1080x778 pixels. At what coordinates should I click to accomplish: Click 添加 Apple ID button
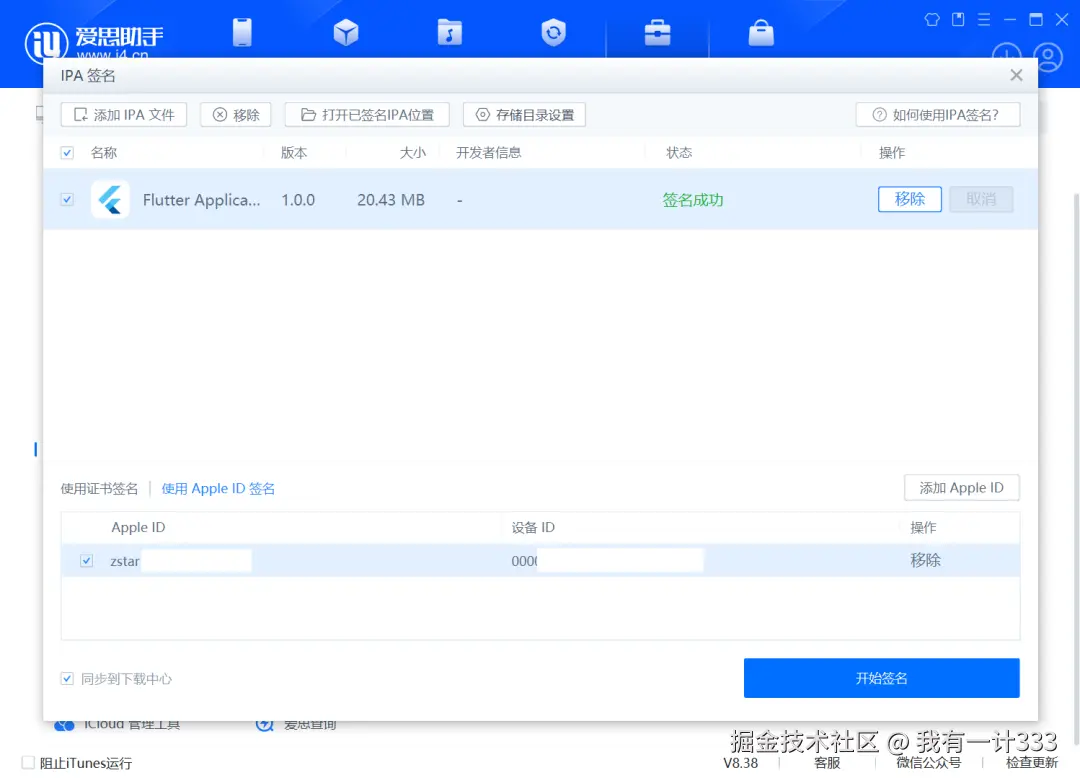coord(962,487)
